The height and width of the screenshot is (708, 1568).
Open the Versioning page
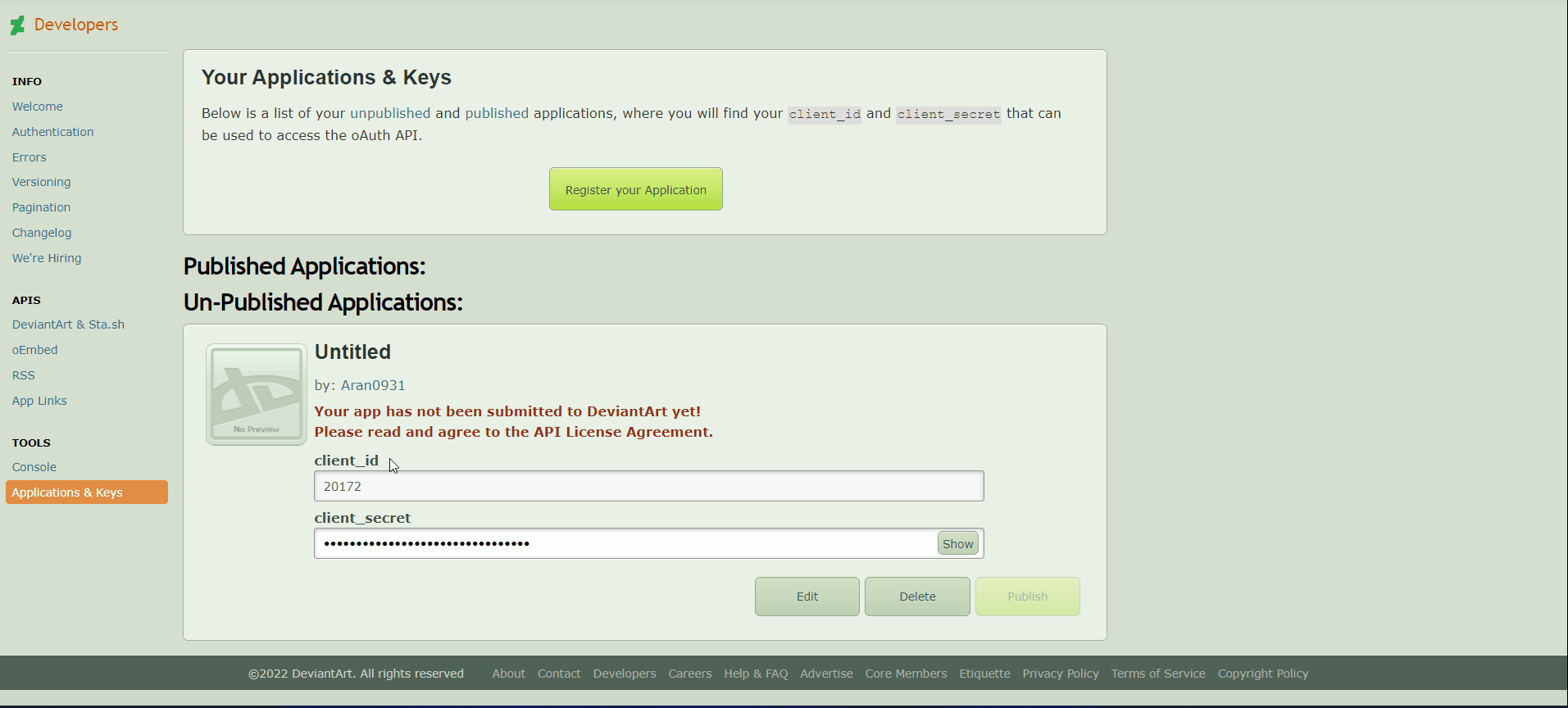coord(42,182)
